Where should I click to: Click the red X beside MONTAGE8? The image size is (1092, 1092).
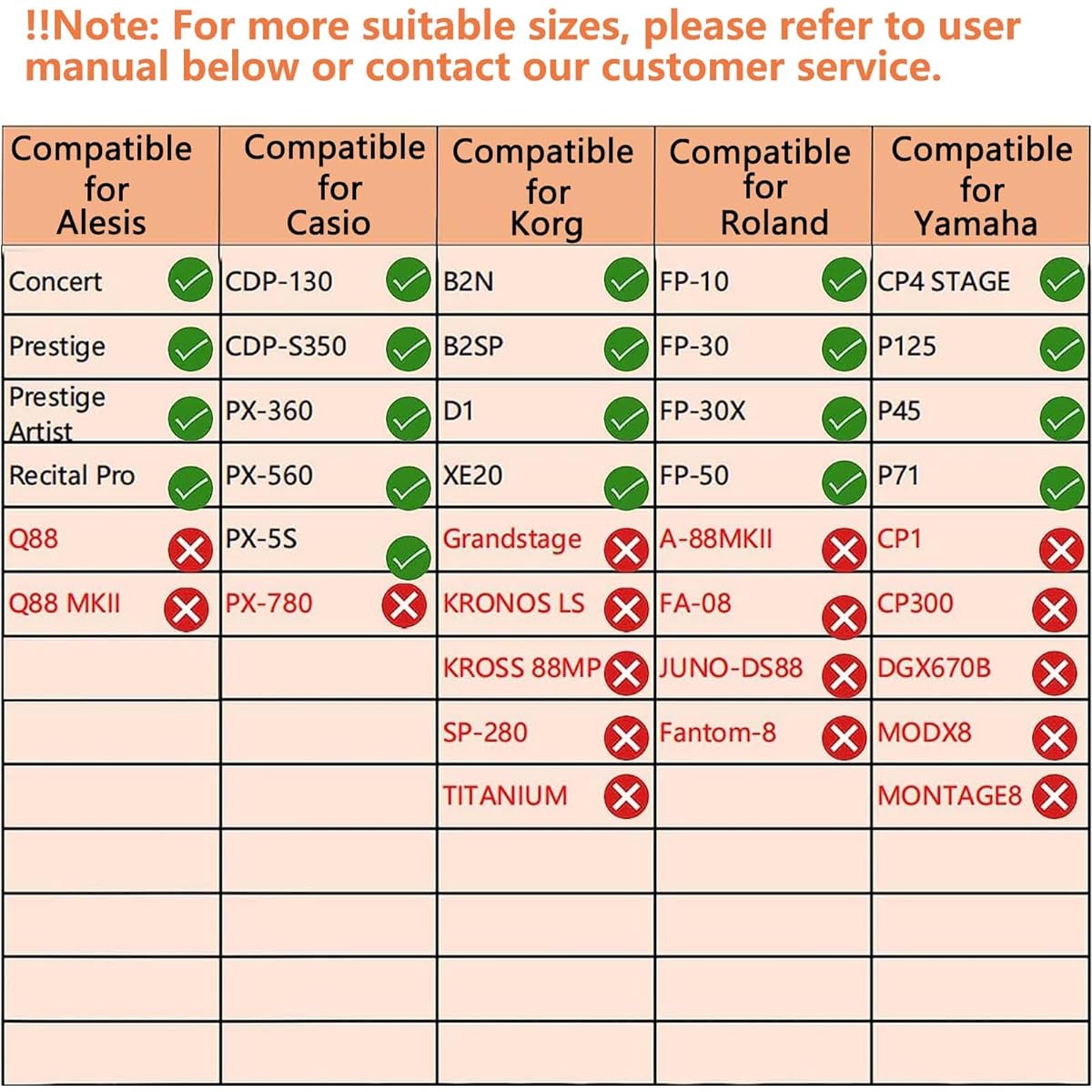pyautogui.click(x=1055, y=797)
